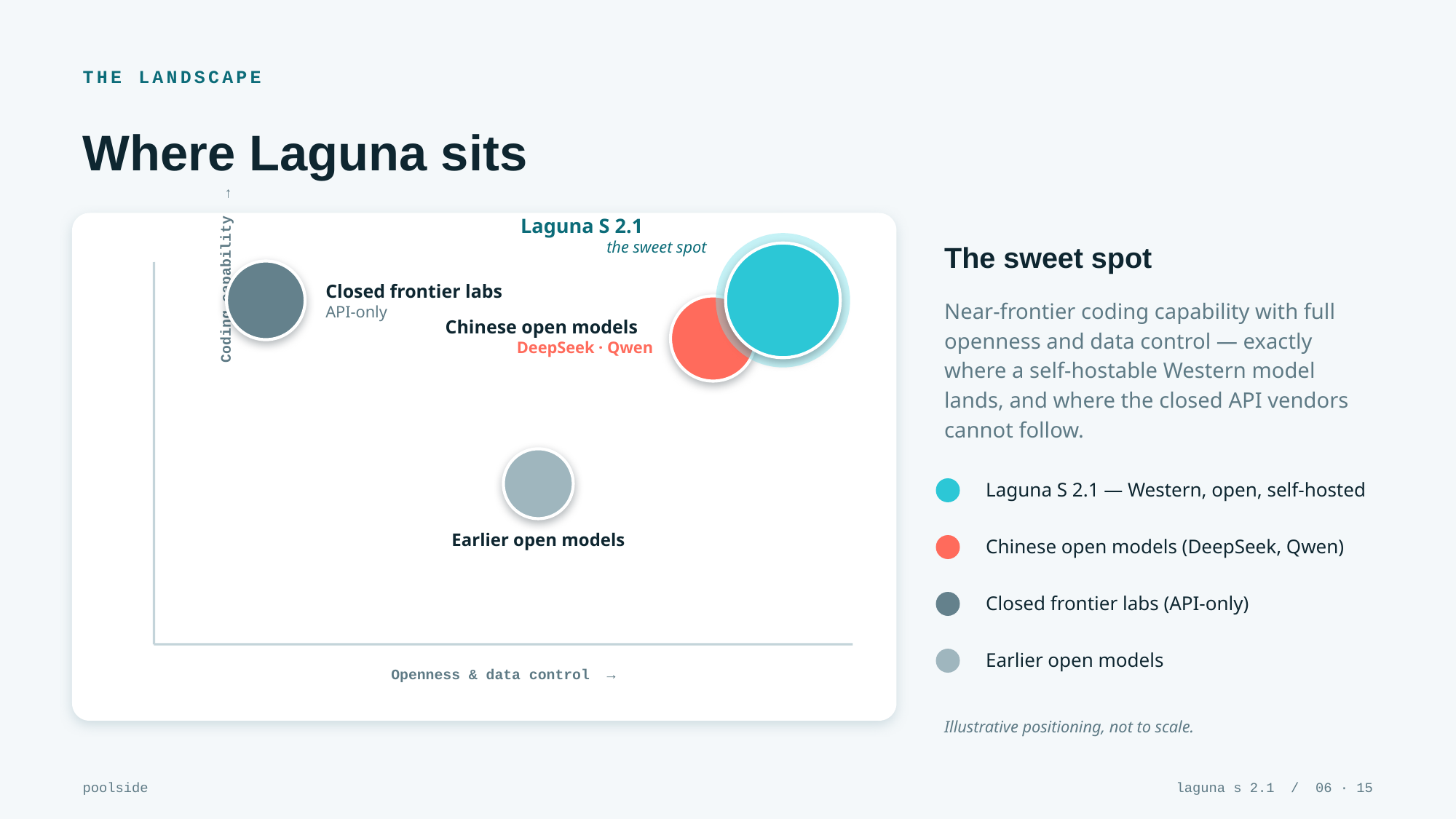1456x819 pixels.
Task: Click the coral legend dot for Chinese models
Action: pos(948,547)
